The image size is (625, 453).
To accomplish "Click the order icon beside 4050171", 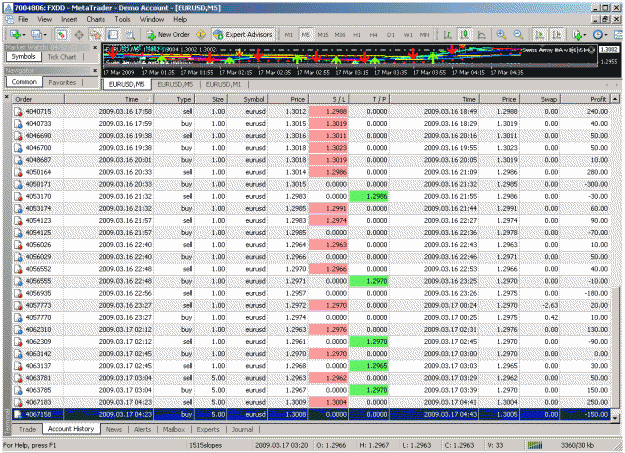I will click(x=18, y=184).
